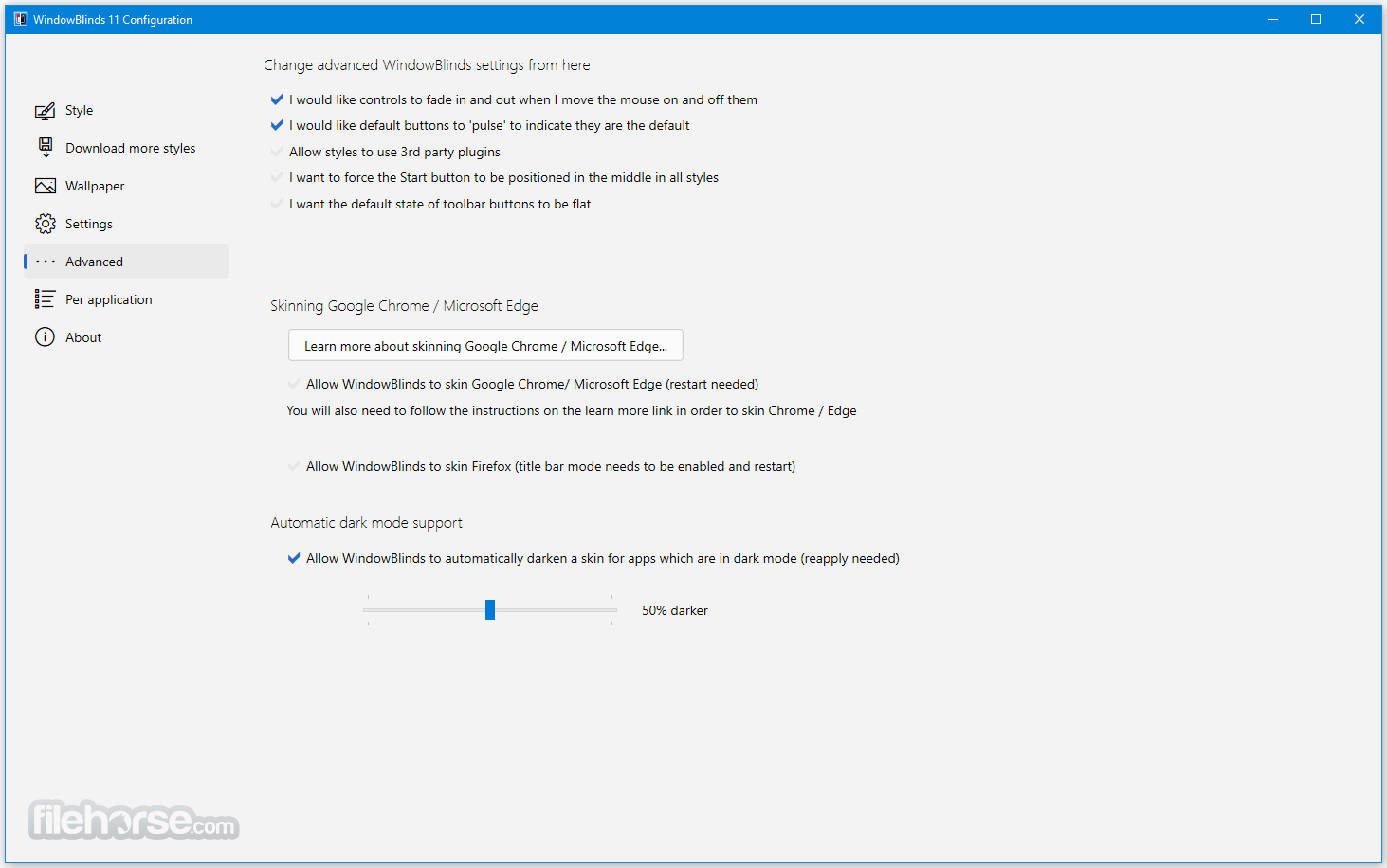Click the learn more link instructions note

572,410
